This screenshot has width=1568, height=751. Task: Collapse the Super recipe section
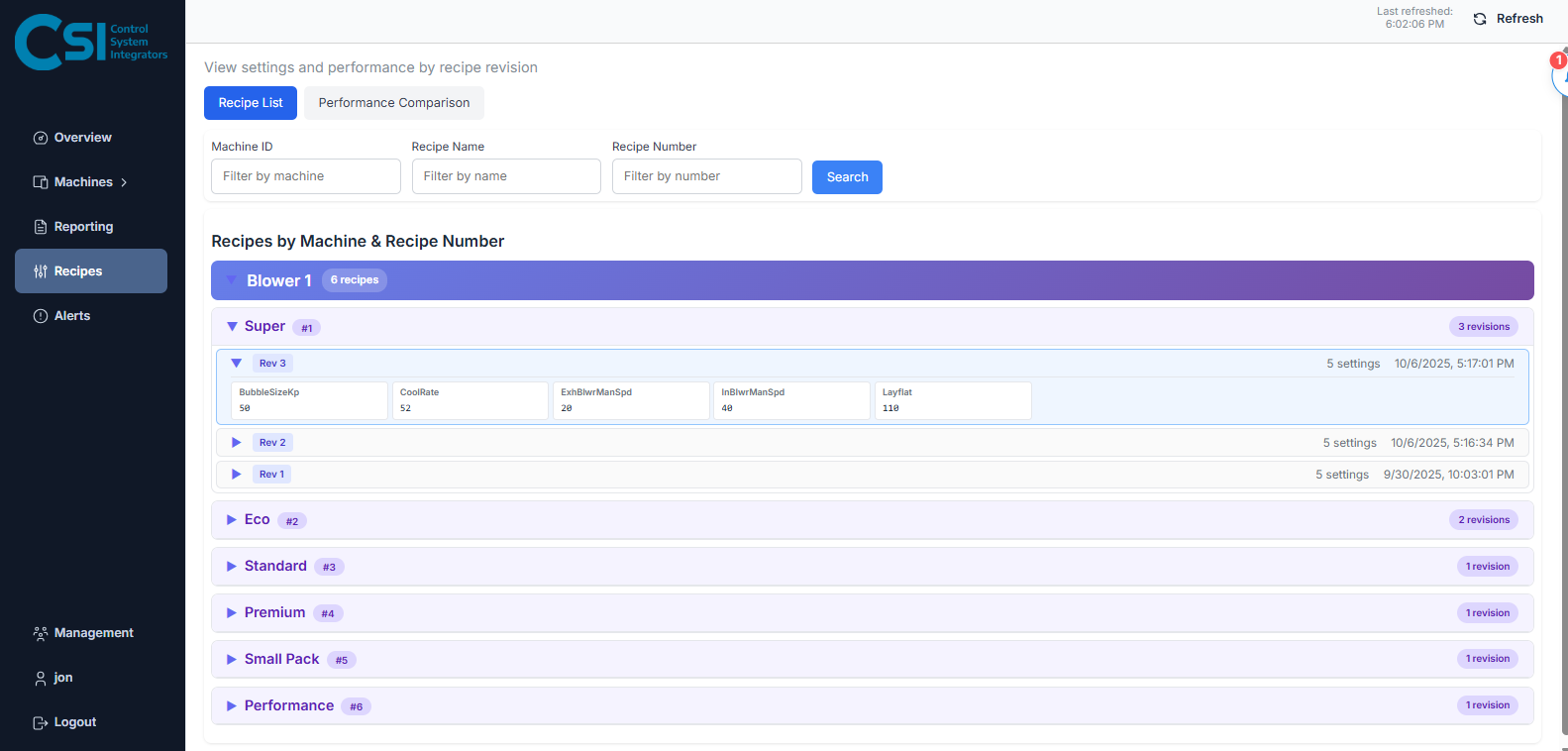pyautogui.click(x=232, y=326)
